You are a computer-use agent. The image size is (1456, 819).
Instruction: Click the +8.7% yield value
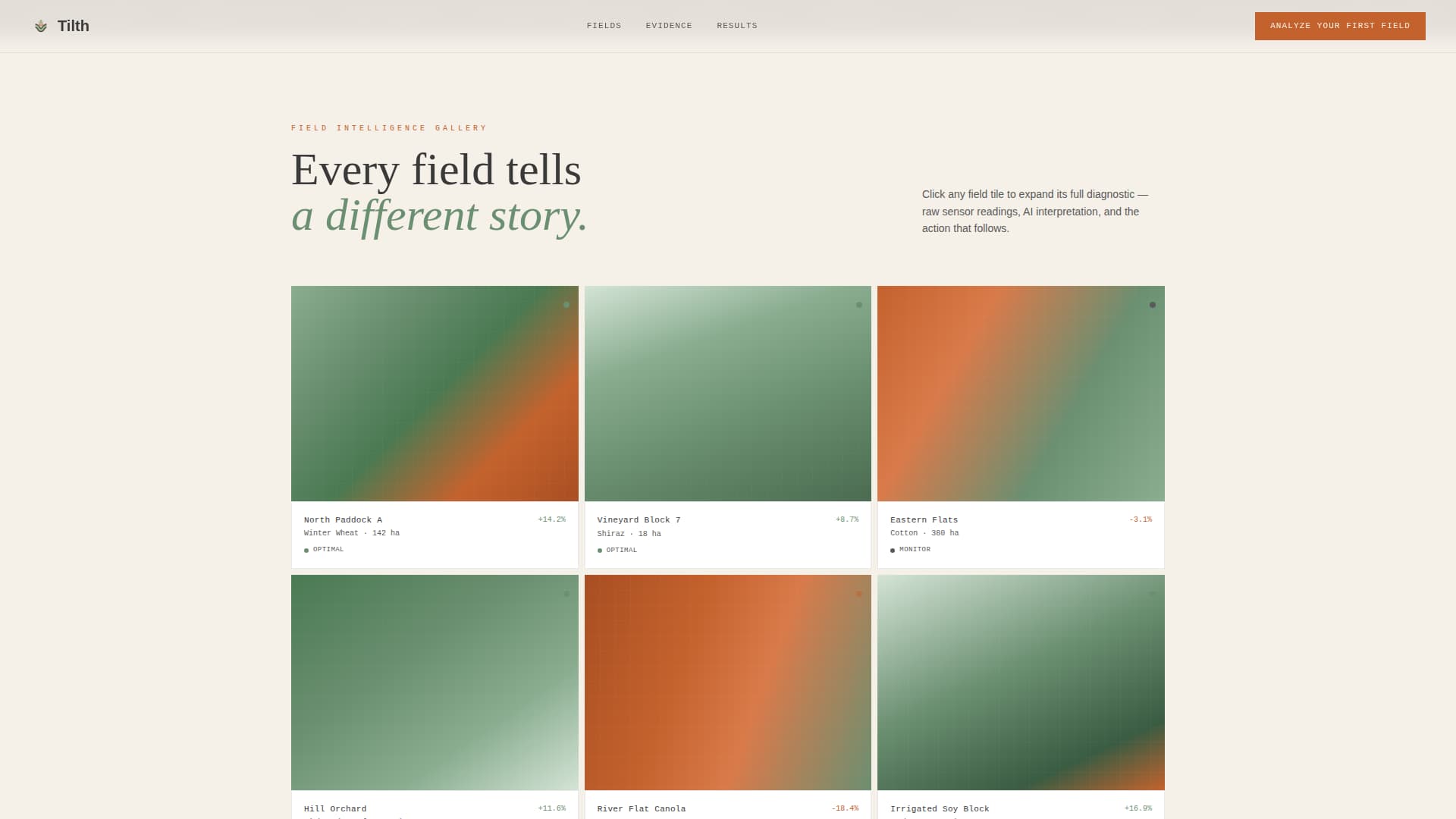847,519
